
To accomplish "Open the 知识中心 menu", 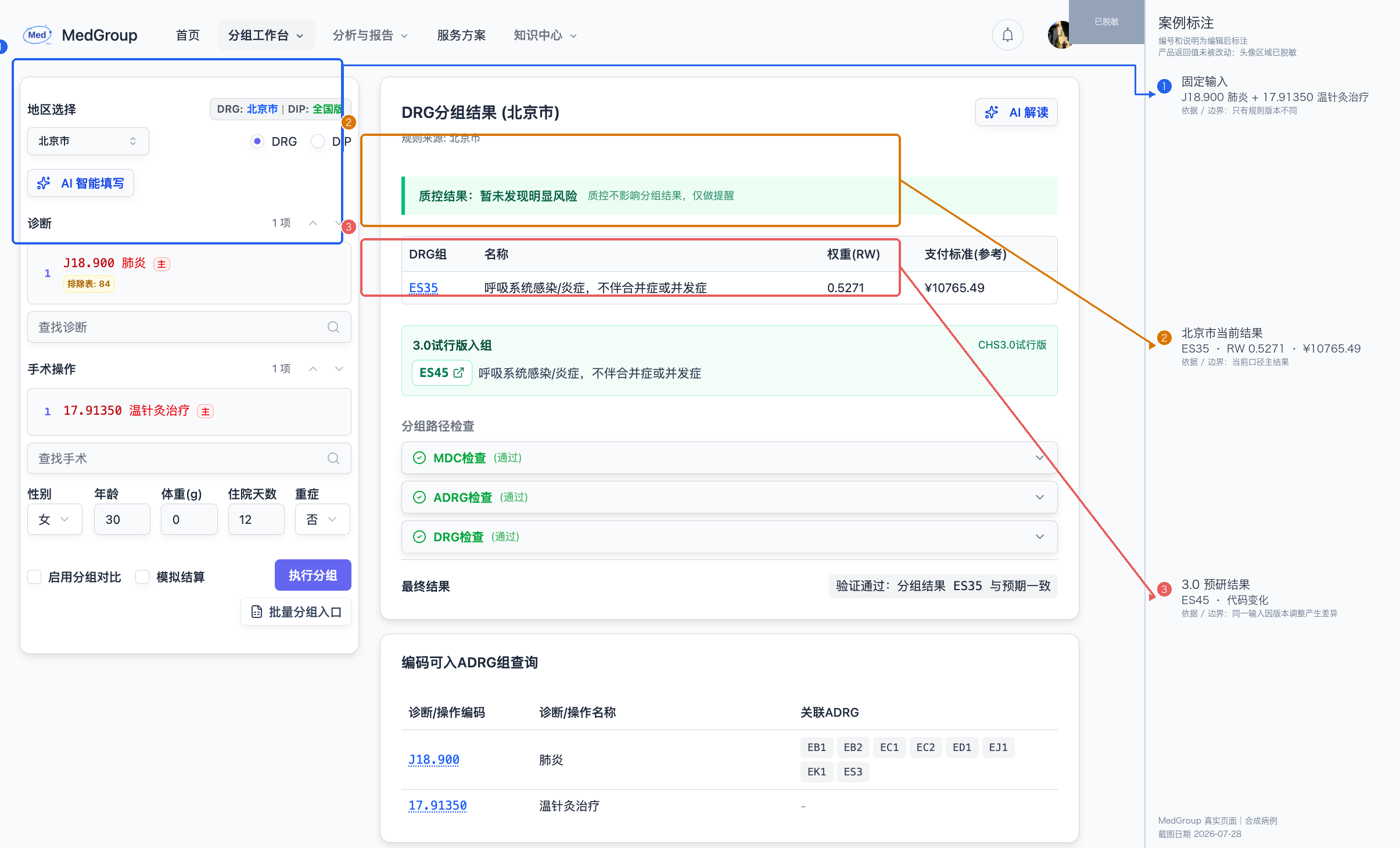I will click(545, 35).
